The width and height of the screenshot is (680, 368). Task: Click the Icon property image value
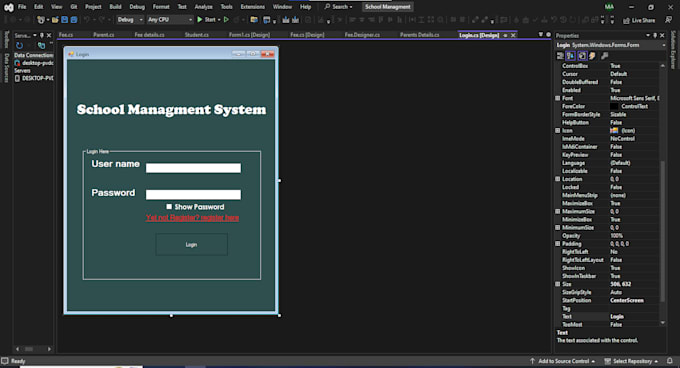coord(614,130)
